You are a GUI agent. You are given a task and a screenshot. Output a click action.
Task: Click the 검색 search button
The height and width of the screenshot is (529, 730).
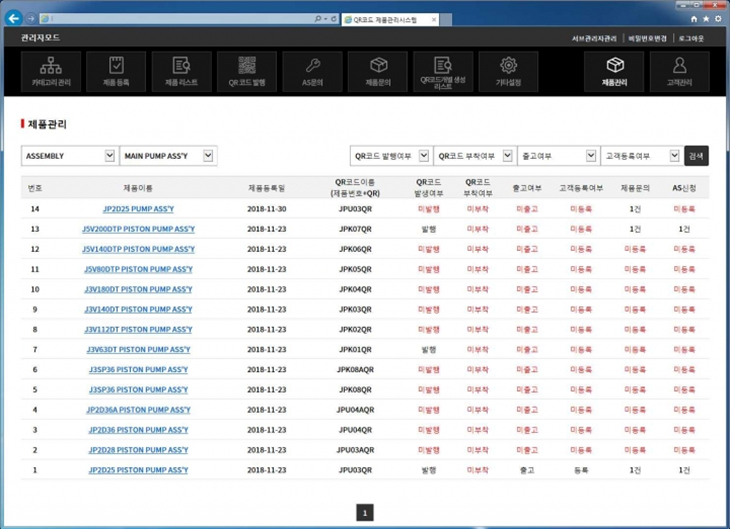[696, 156]
